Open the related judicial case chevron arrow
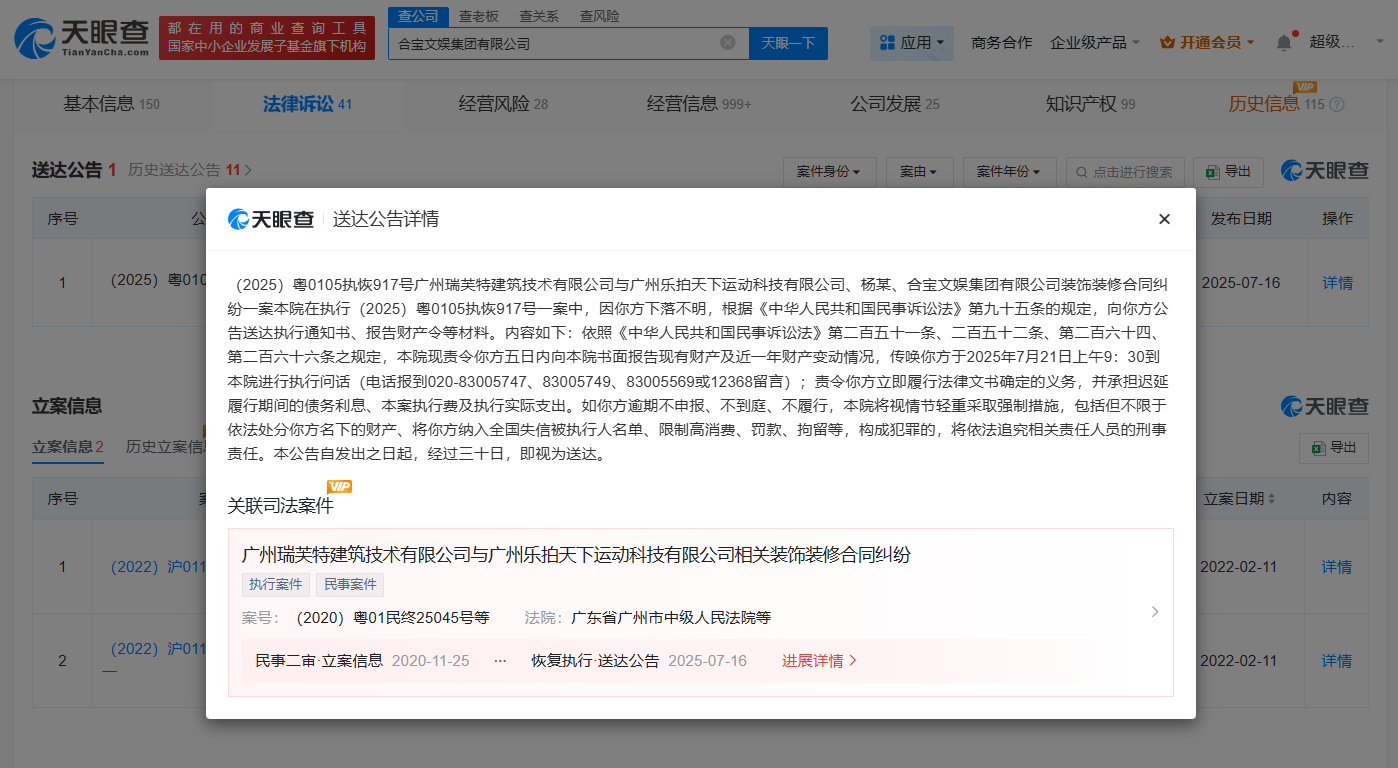This screenshot has height=768, width=1398. click(1155, 612)
